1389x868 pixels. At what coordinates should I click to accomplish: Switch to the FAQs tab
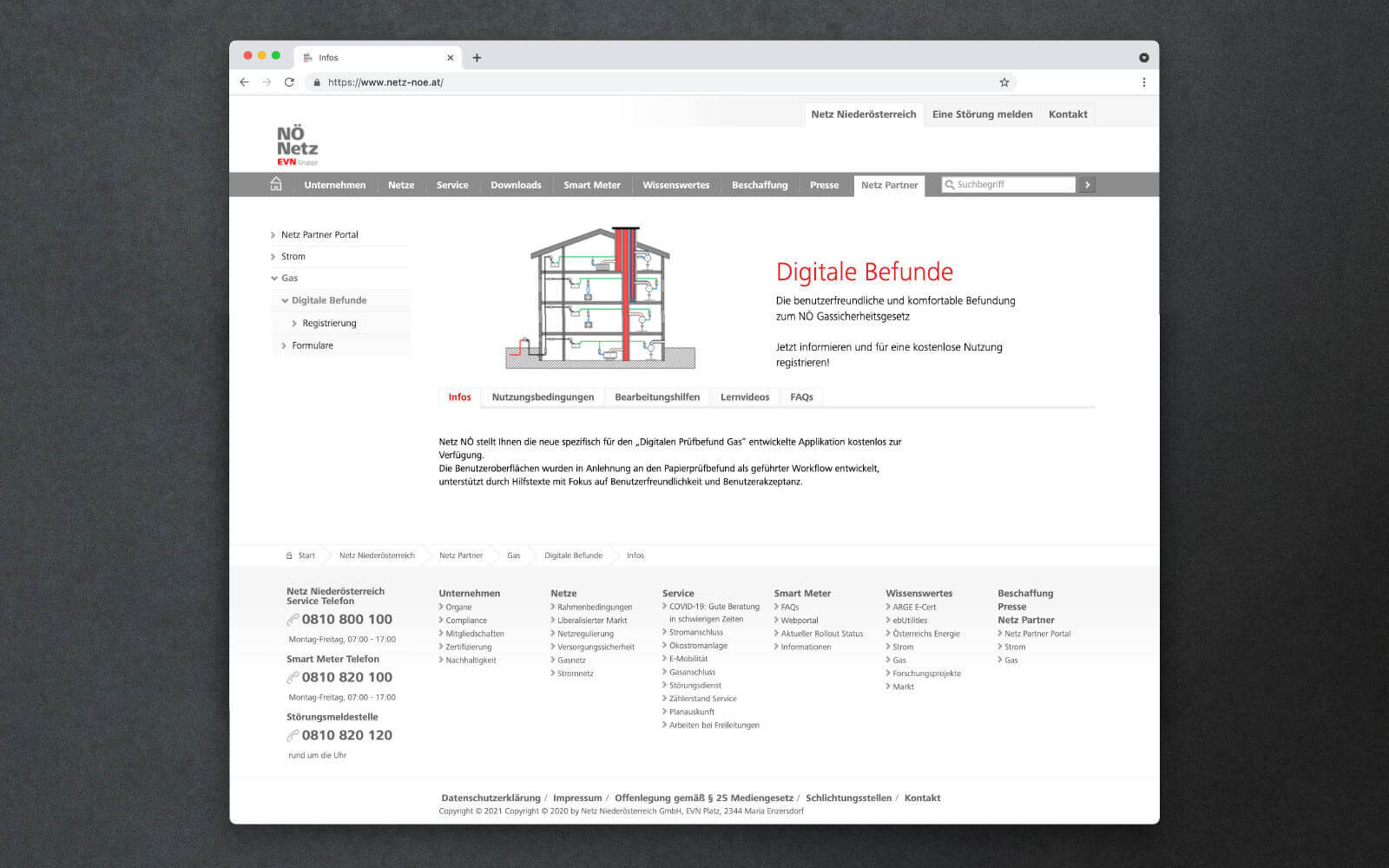click(801, 397)
